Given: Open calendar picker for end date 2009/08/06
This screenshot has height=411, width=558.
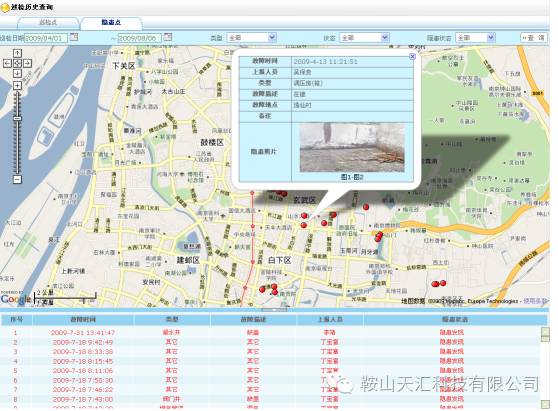Looking at the screenshot, I should point(168,37).
